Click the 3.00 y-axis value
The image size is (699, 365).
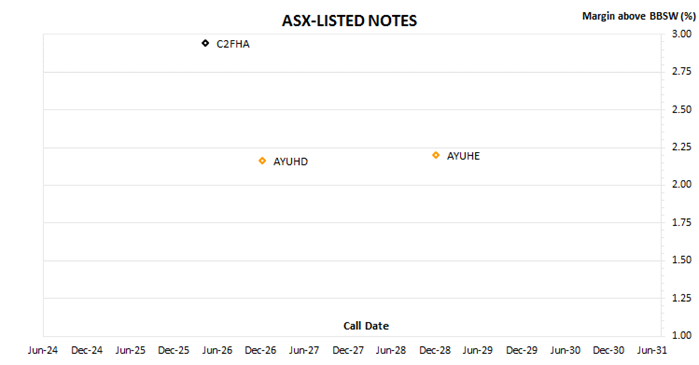682,34
